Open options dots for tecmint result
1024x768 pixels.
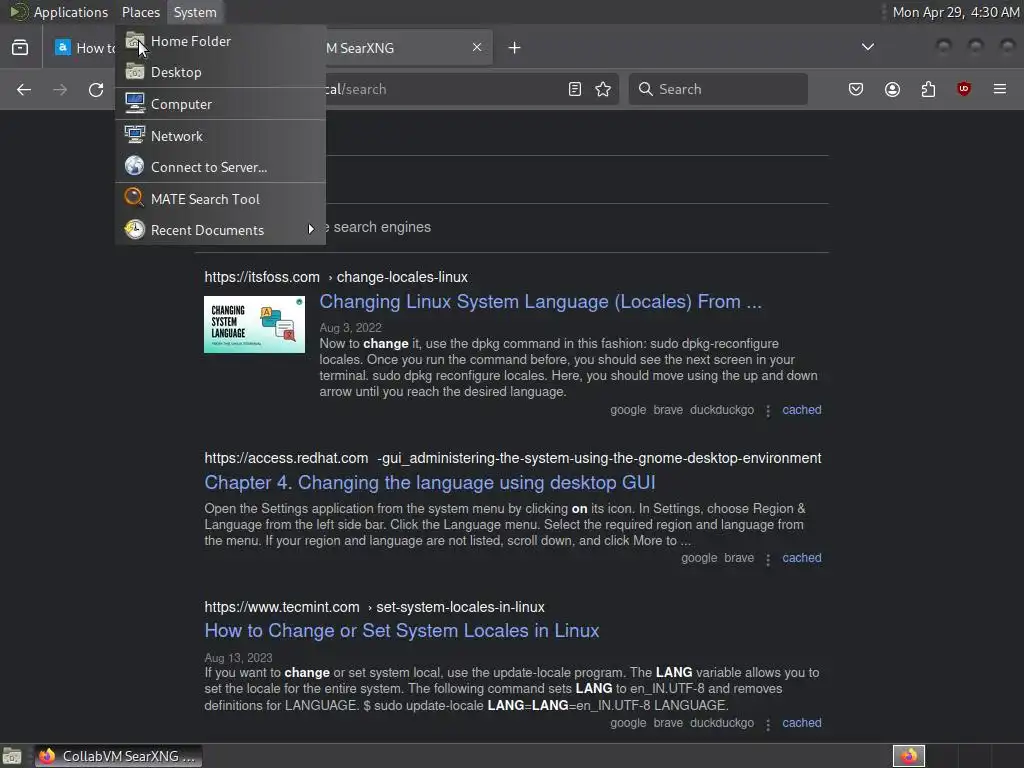point(768,724)
